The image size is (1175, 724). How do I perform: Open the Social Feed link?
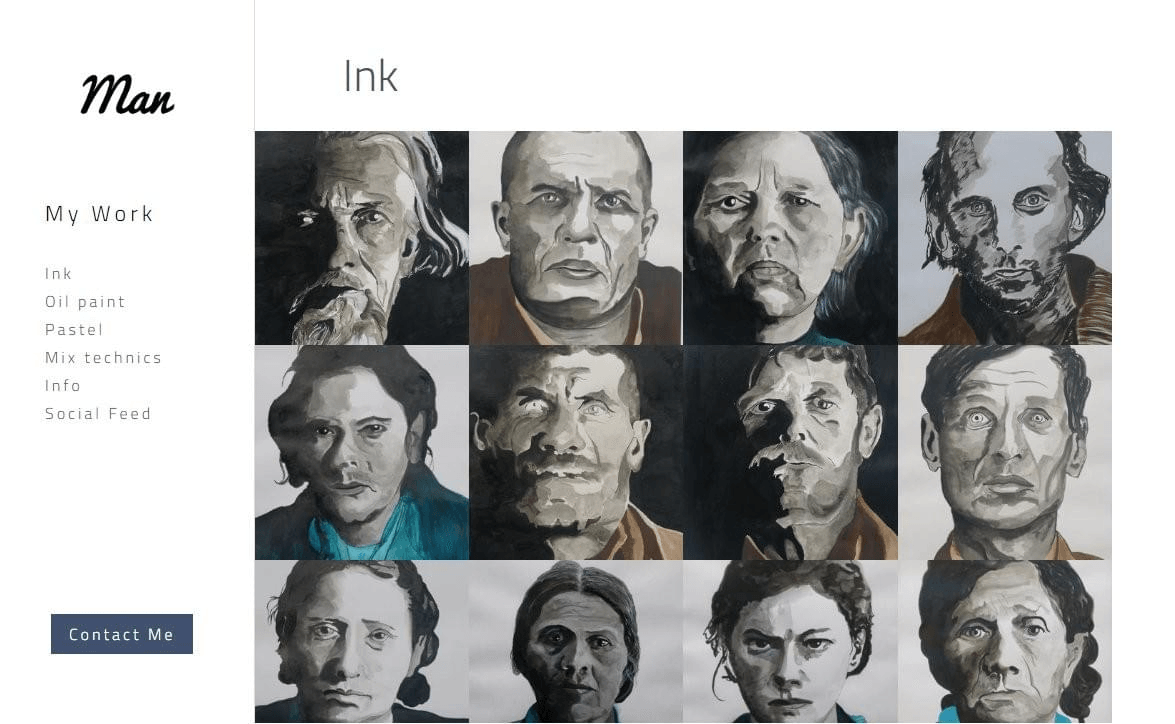tap(98, 414)
